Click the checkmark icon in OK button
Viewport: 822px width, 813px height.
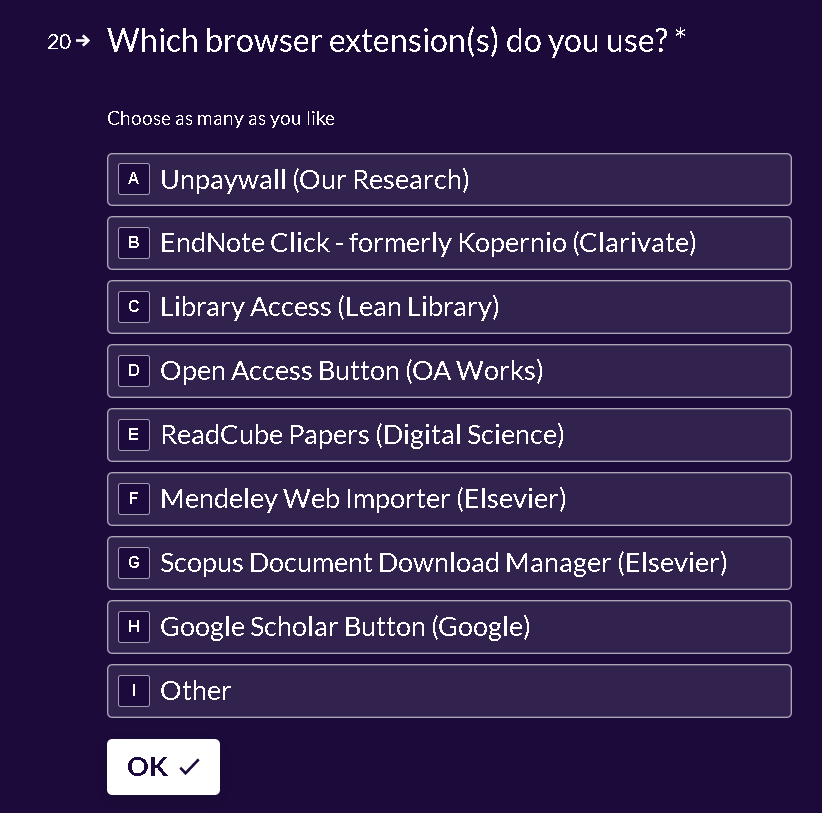tap(189, 767)
